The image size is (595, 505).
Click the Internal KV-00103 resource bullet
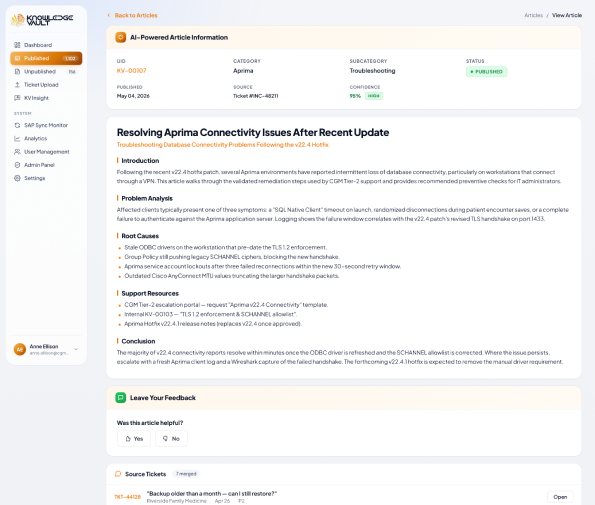[x=211, y=315]
